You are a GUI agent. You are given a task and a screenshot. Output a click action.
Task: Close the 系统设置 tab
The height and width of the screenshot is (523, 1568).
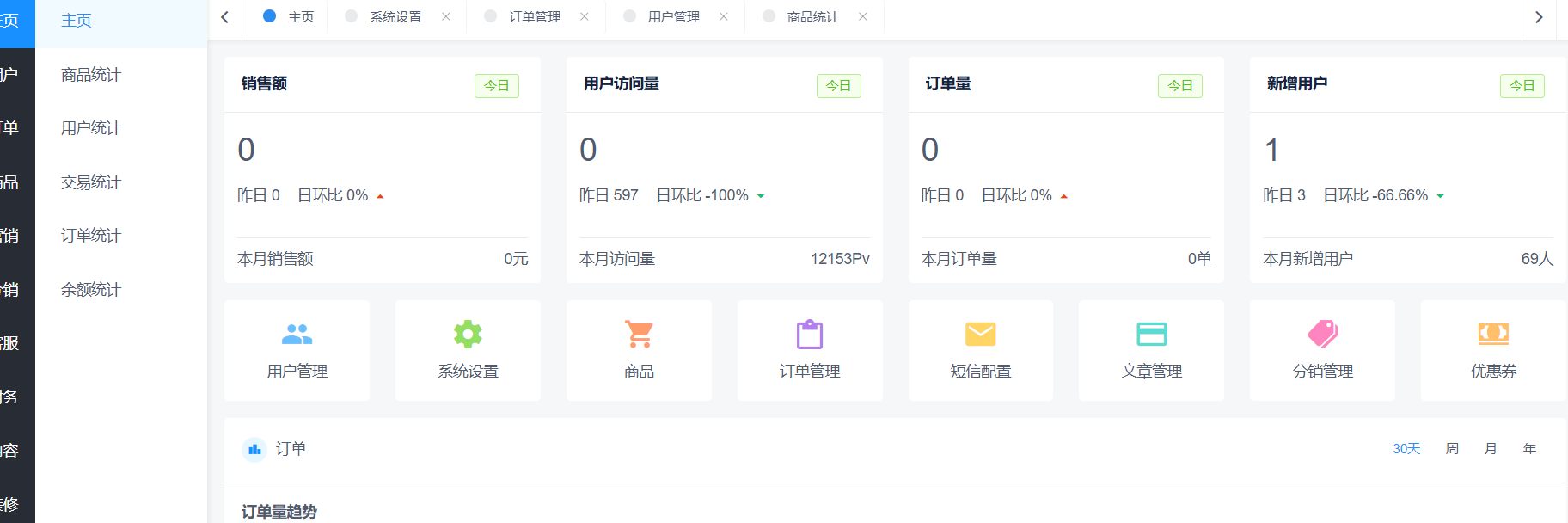(446, 16)
